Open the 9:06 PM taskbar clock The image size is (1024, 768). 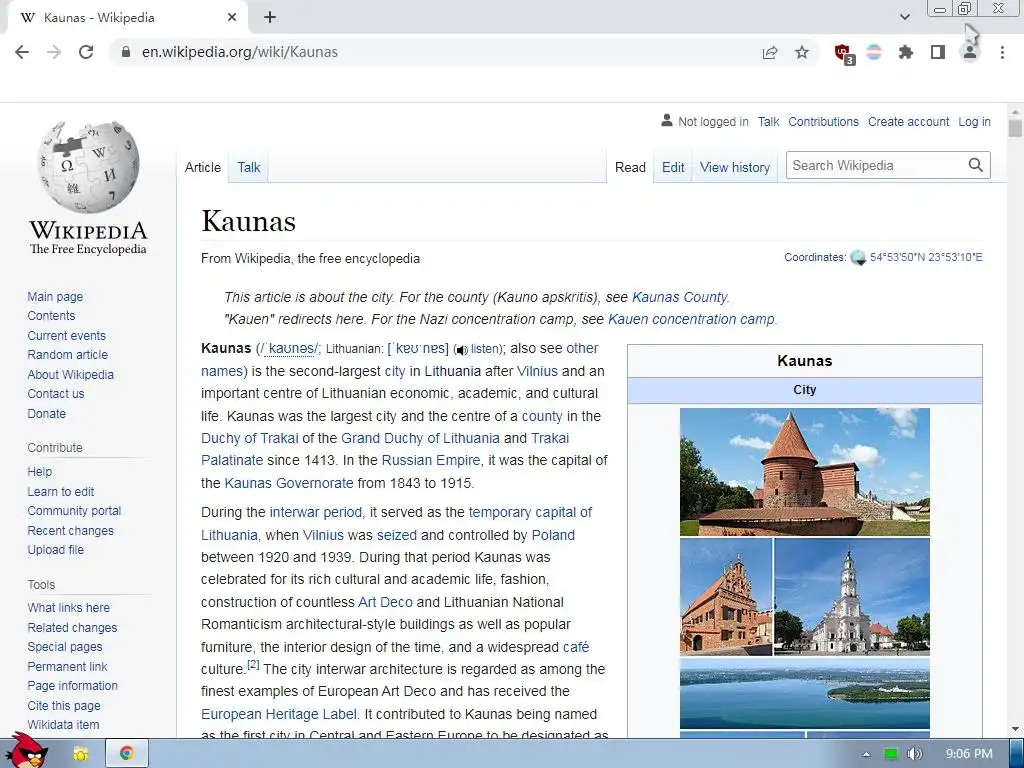(968, 754)
